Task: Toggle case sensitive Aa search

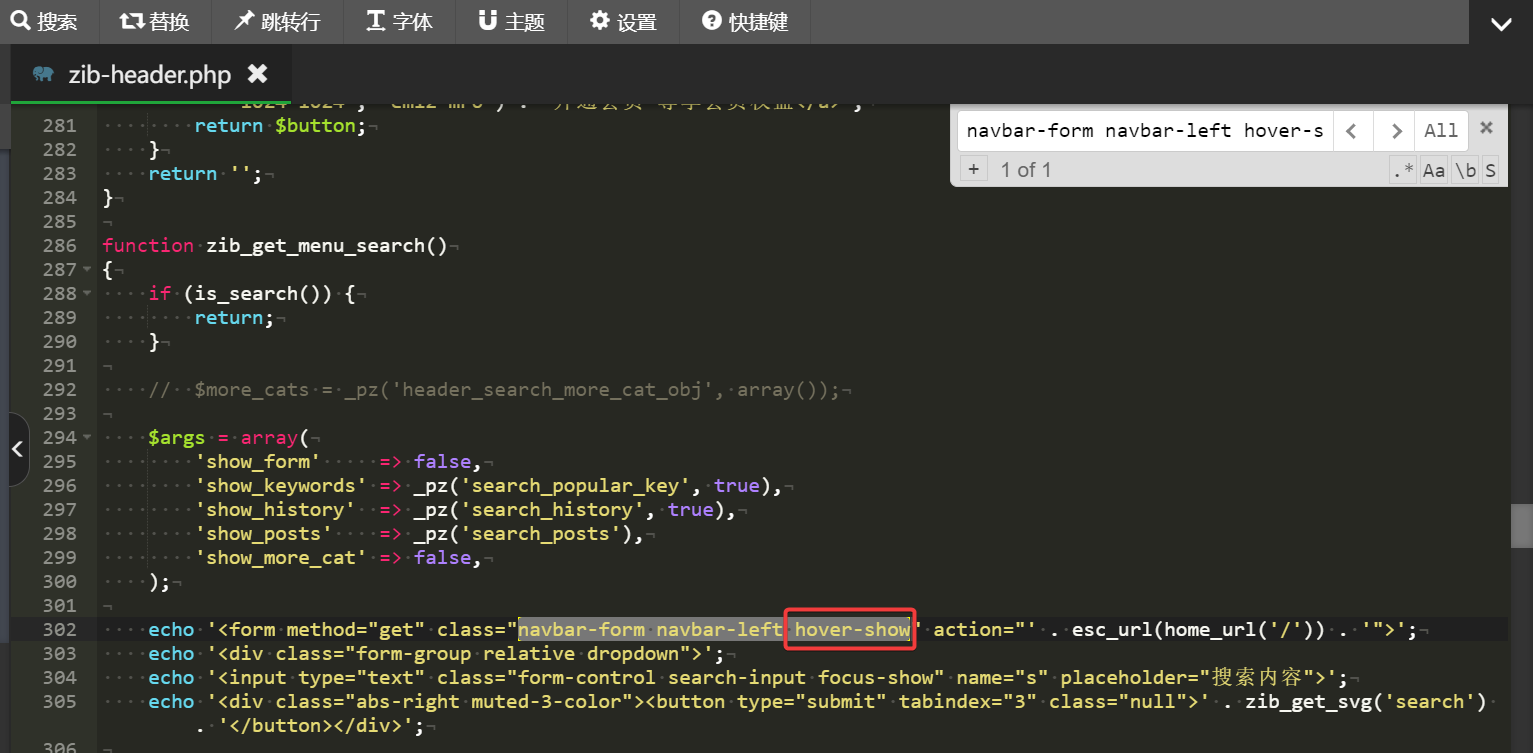Action: click(1434, 170)
